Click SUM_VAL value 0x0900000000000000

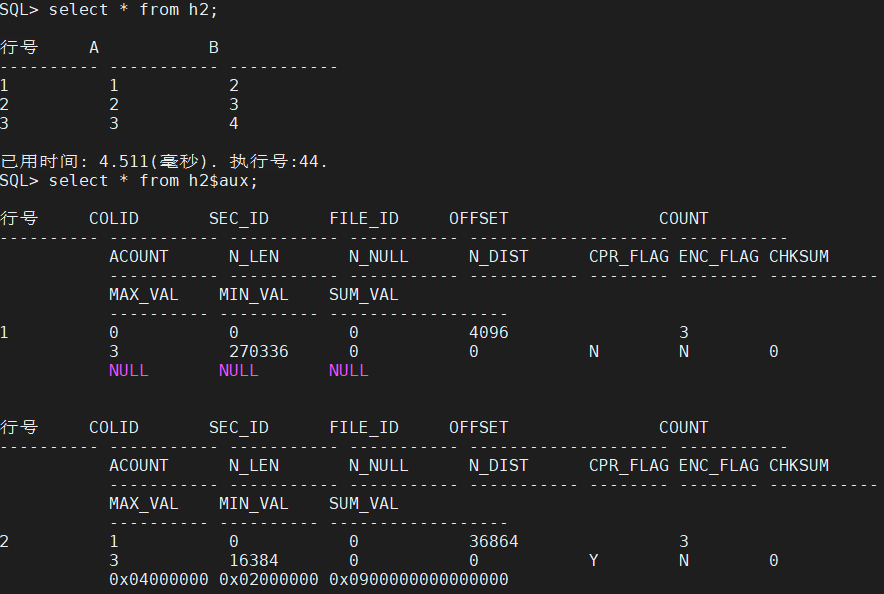tap(419, 579)
